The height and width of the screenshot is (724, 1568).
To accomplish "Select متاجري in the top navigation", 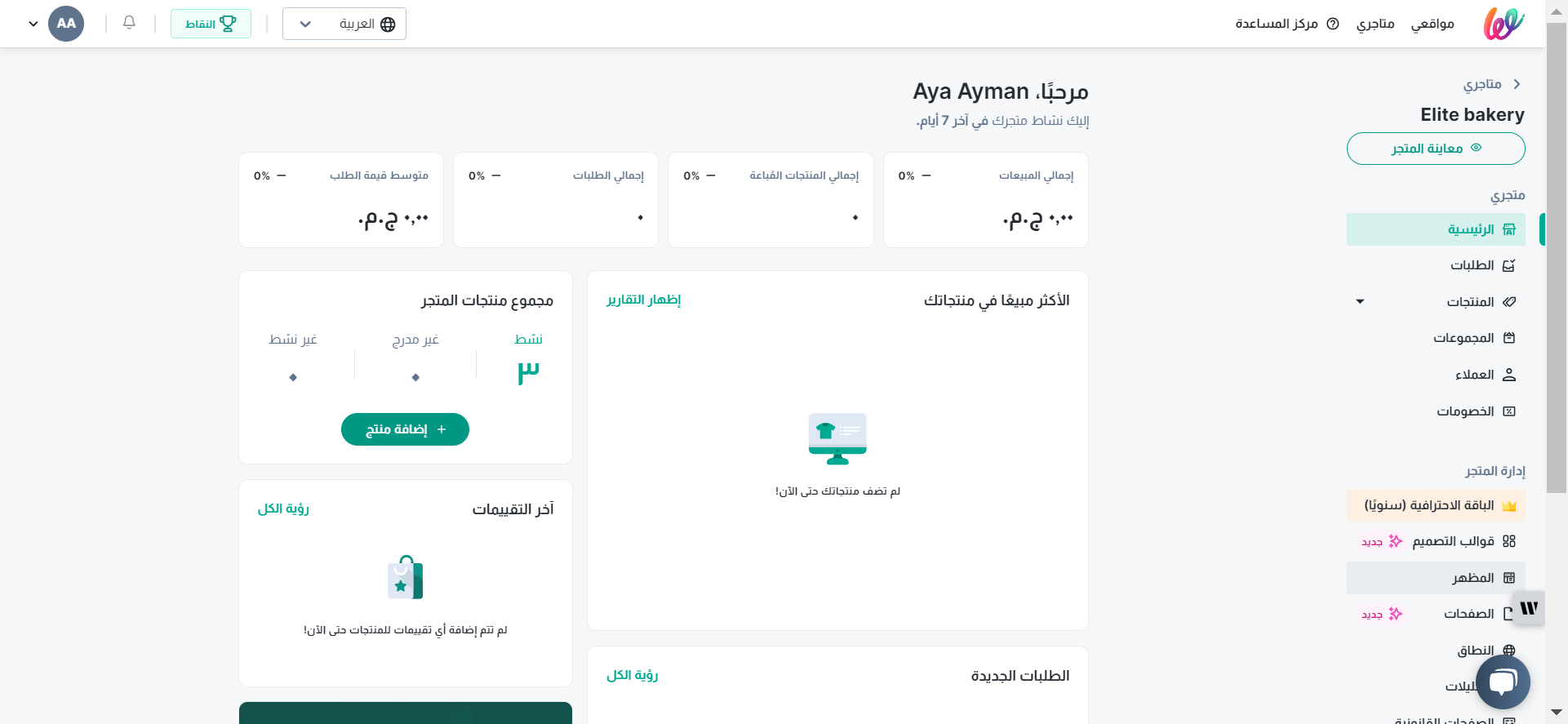I will (x=1375, y=24).
